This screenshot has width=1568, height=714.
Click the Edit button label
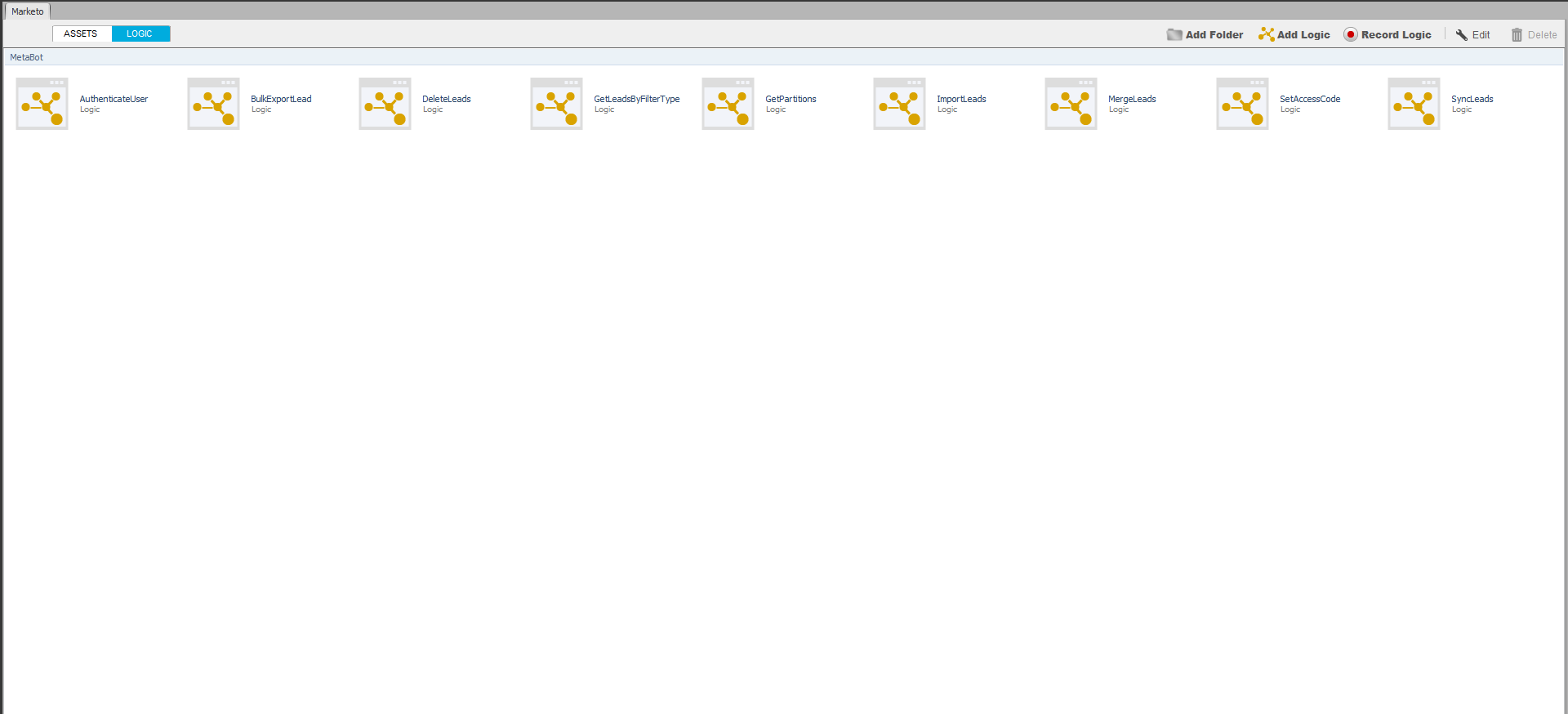[1481, 35]
